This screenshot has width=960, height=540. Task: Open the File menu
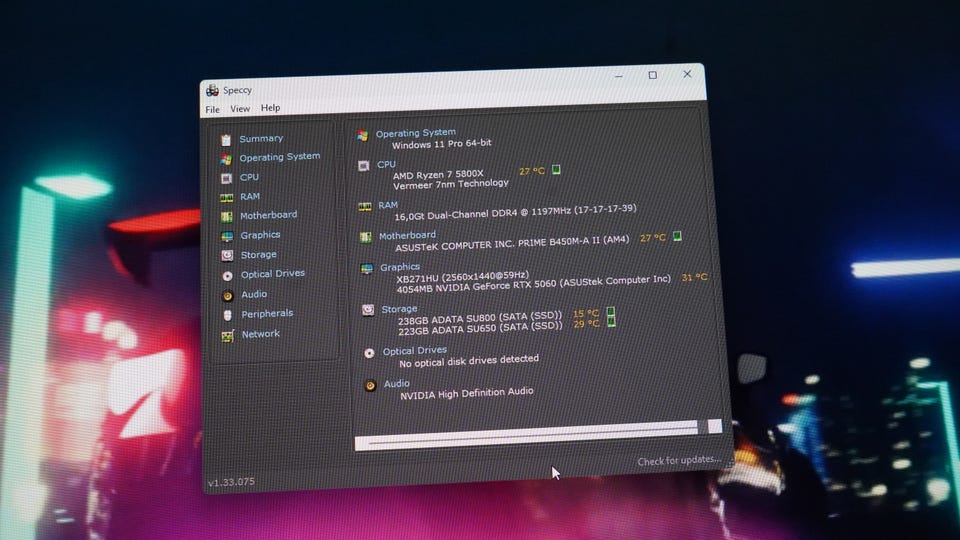coord(212,110)
